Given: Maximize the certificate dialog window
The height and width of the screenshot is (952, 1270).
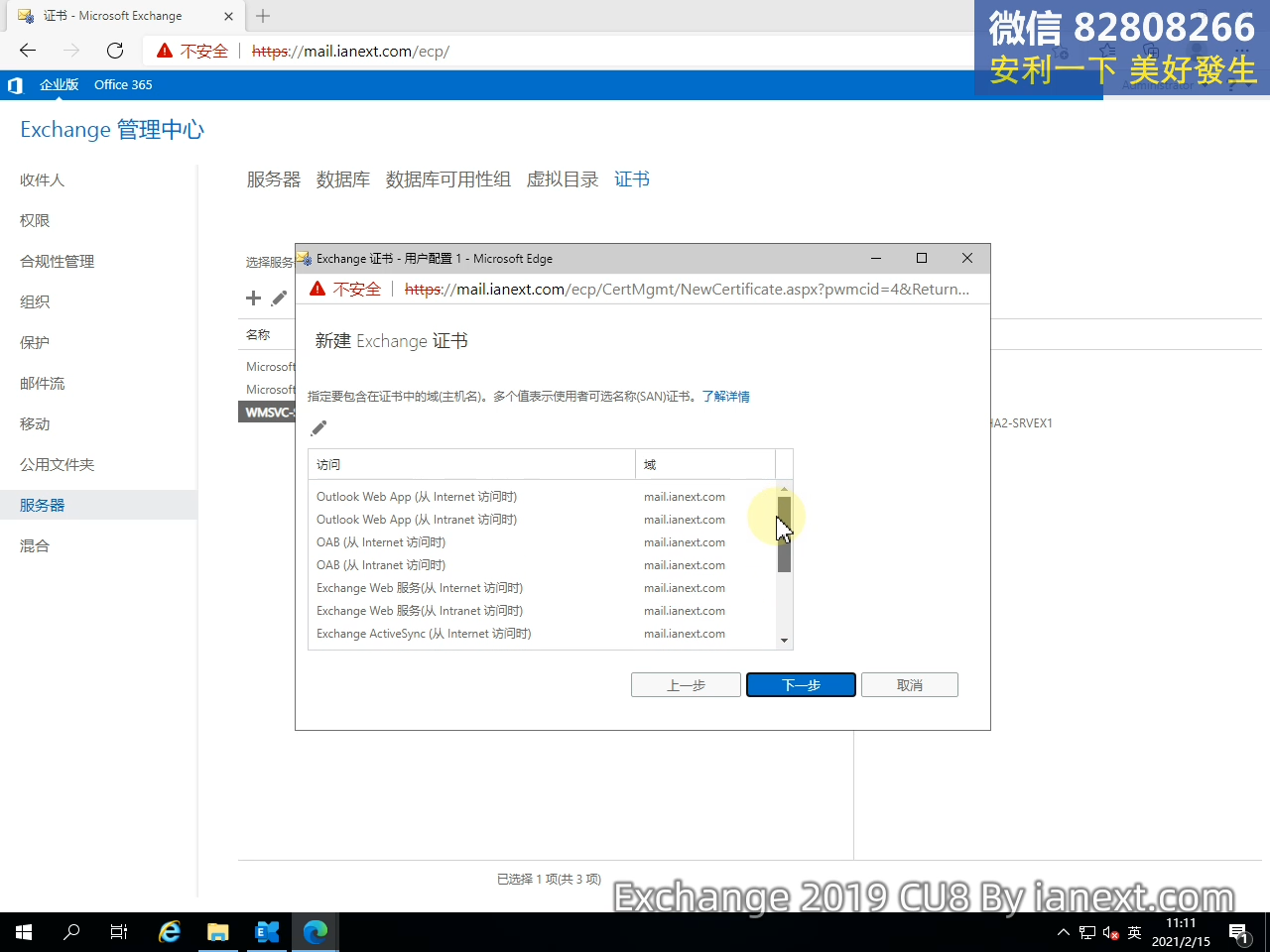Looking at the screenshot, I should [x=922, y=258].
